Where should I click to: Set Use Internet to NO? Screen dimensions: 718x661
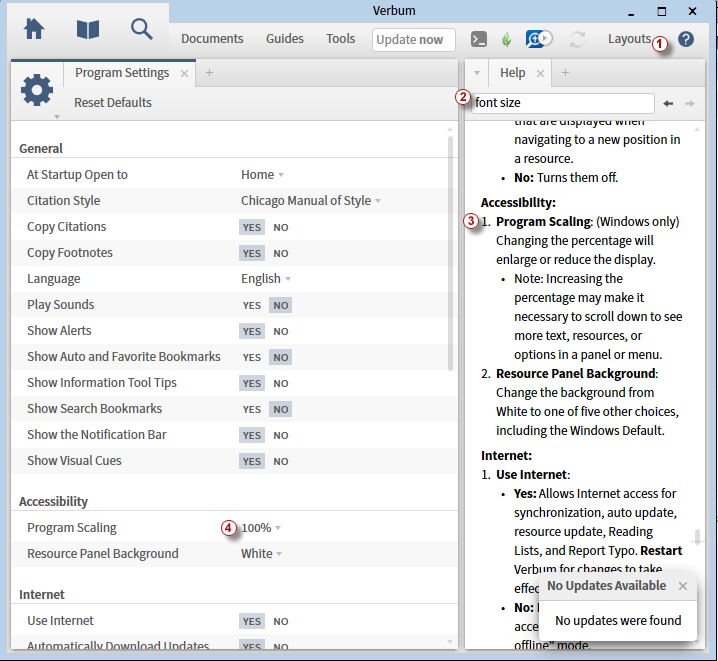tap(281, 622)
